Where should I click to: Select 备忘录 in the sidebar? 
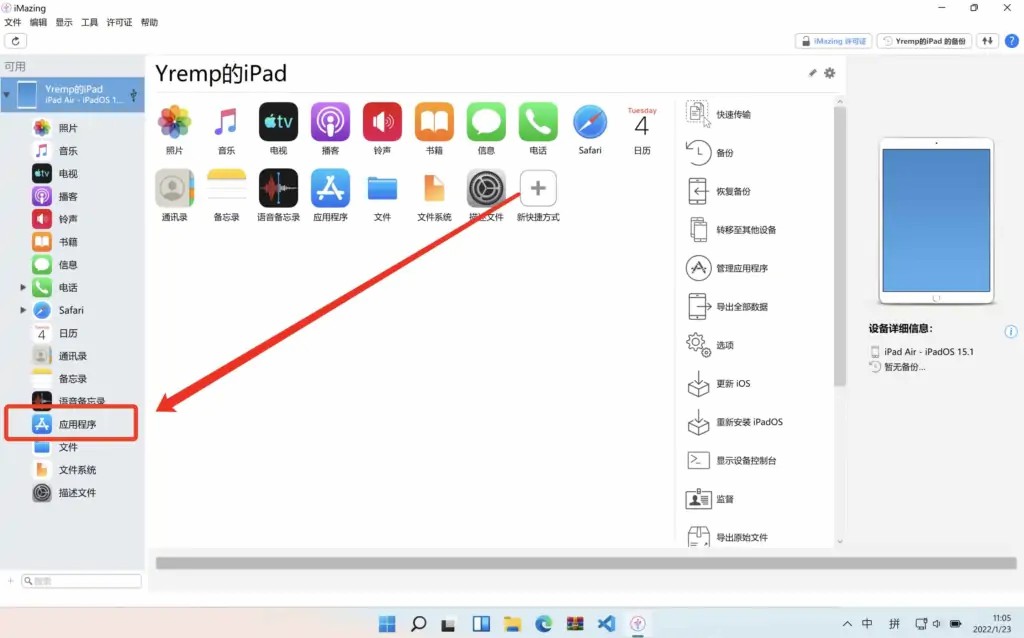[72, 379]
